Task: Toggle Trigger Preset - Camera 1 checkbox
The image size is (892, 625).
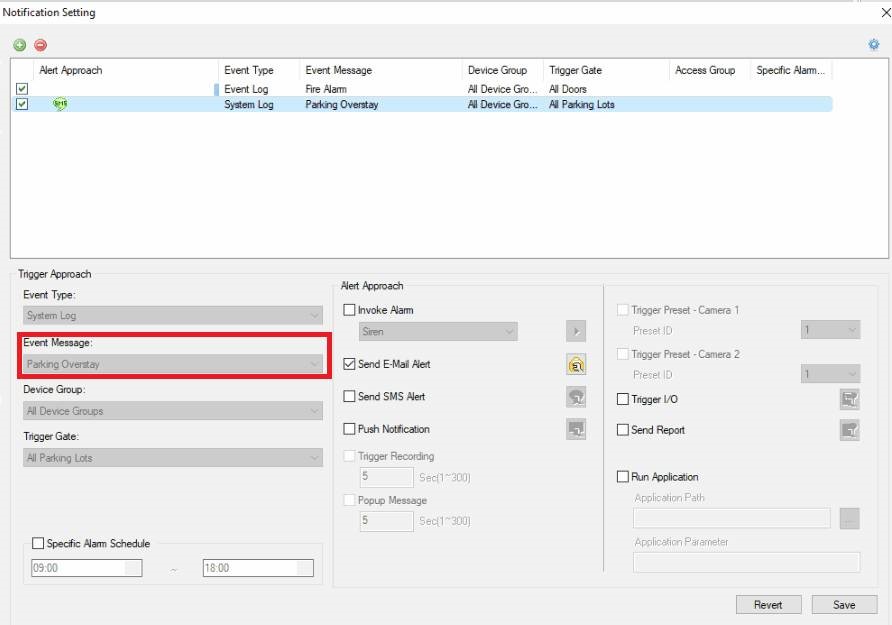Action: click(x=623, y=310)
